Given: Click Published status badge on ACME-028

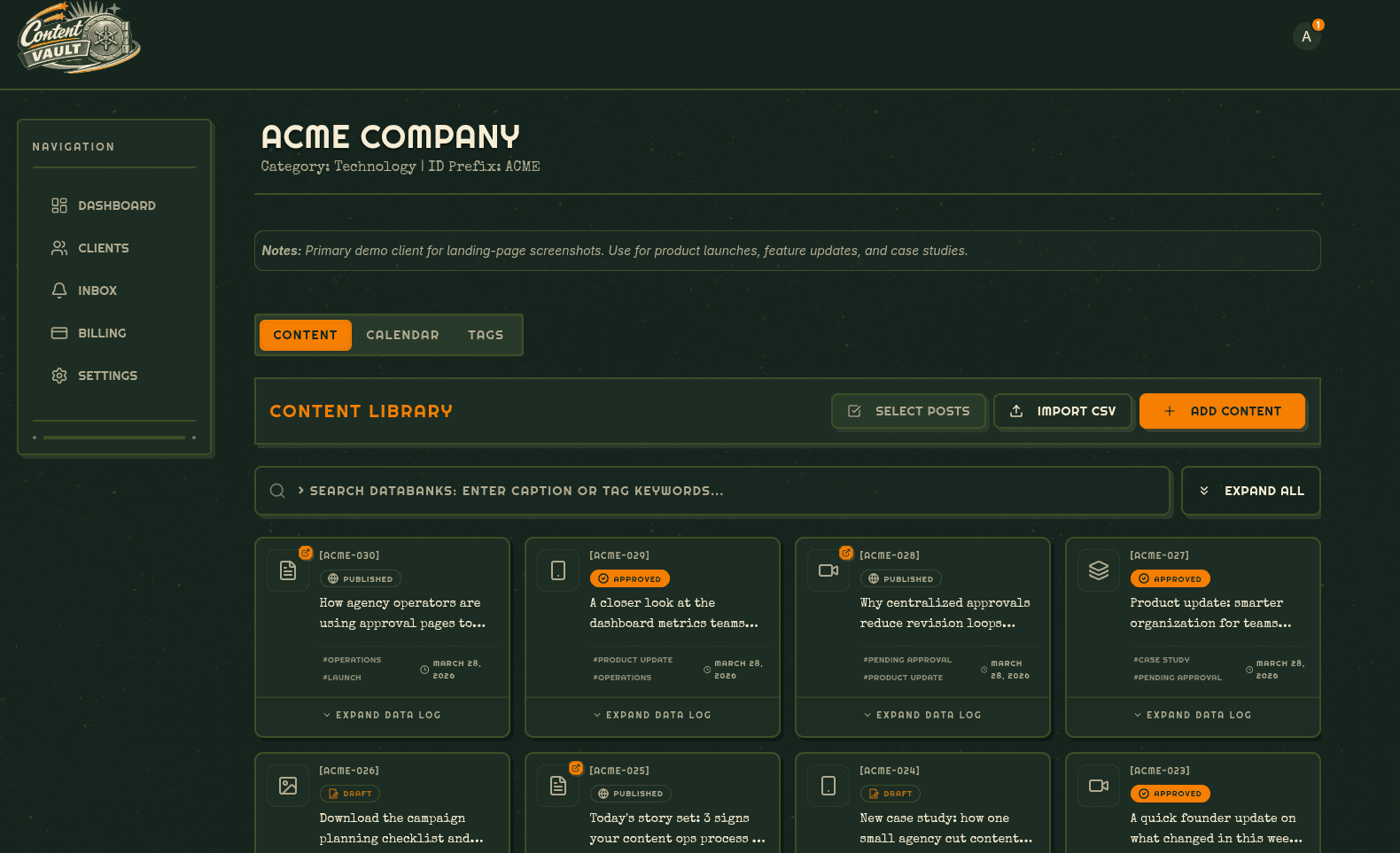Looking at the screenshot, I should [x=901, y=578].
